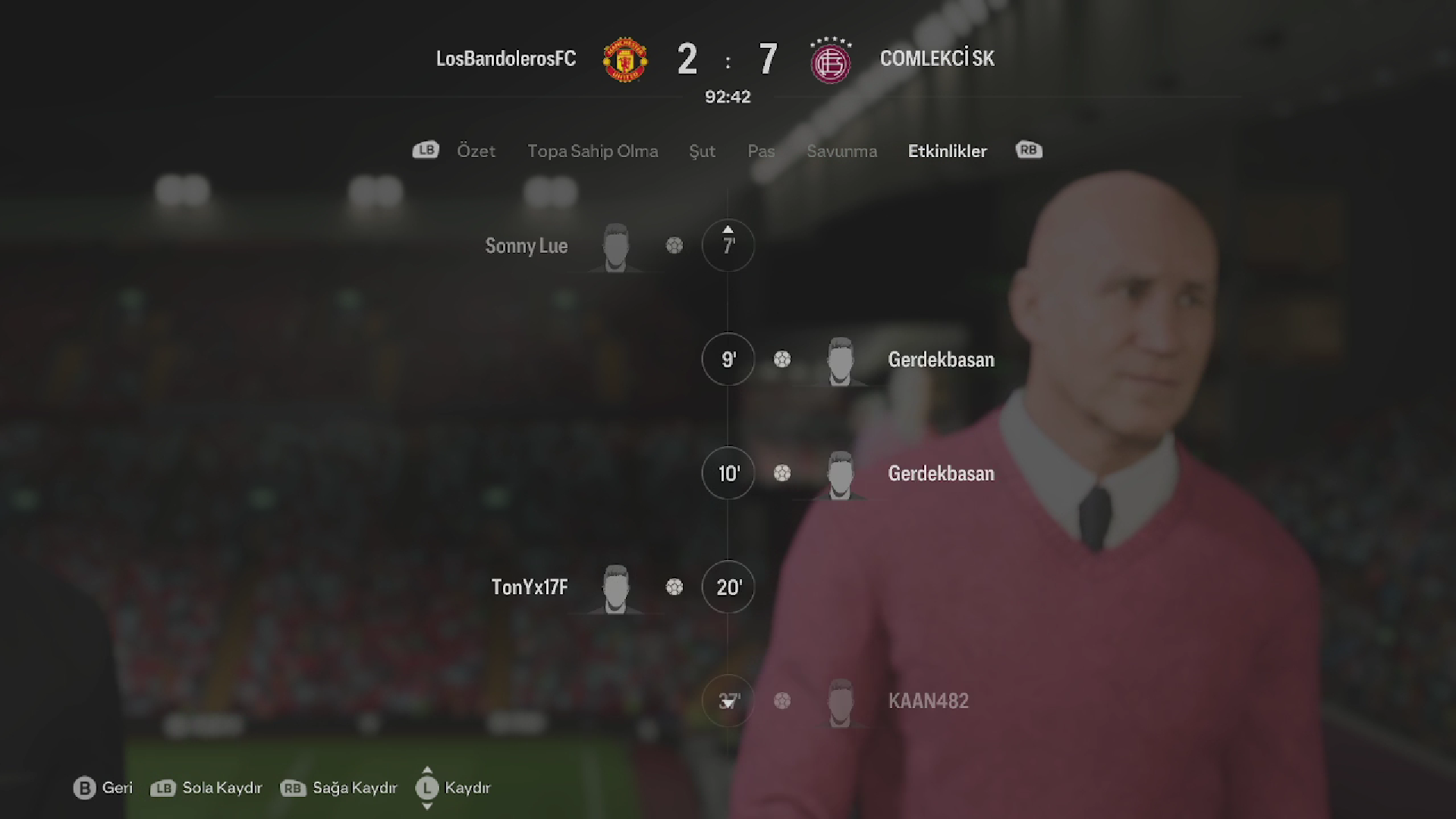1456x819 pixels.
Task: Open the Şut statistics tab
Action: [702, 151]
